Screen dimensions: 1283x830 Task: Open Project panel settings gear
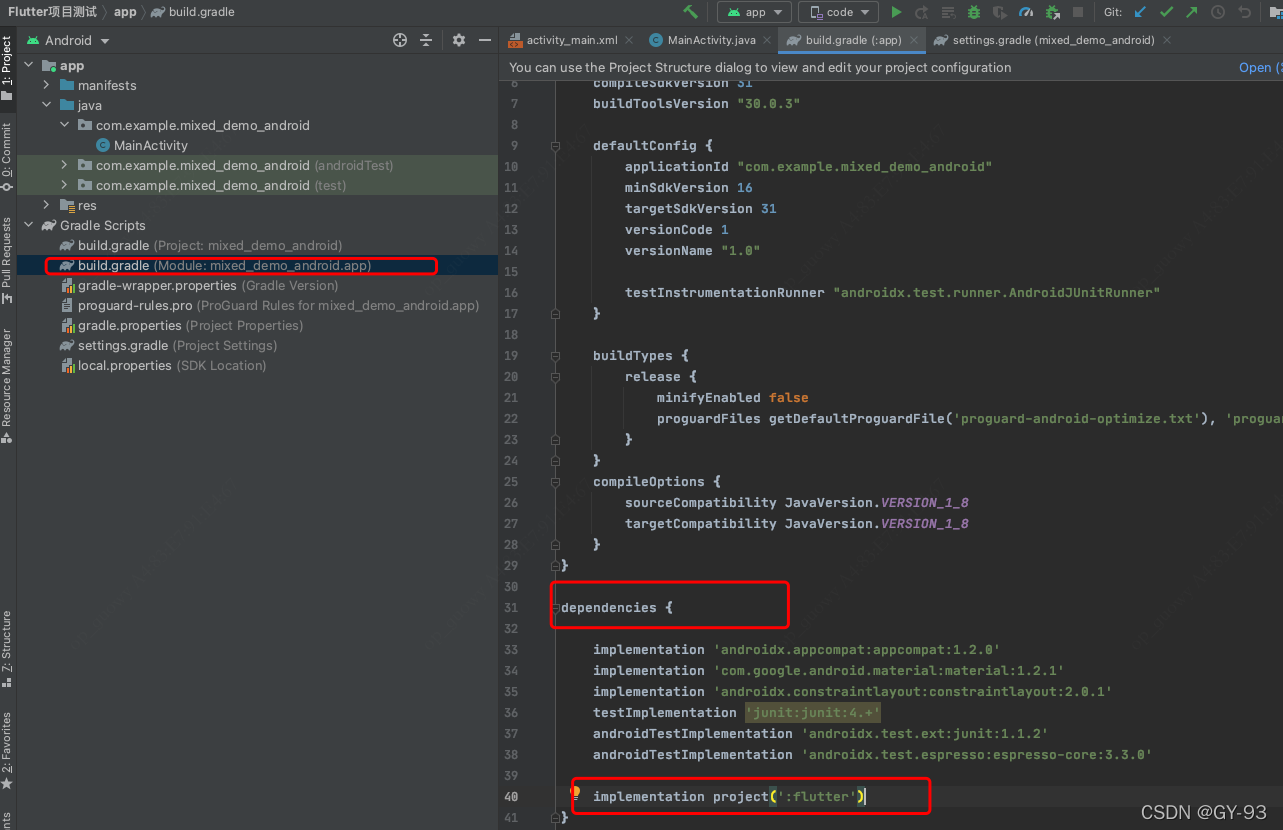click(x=459, y=40)
